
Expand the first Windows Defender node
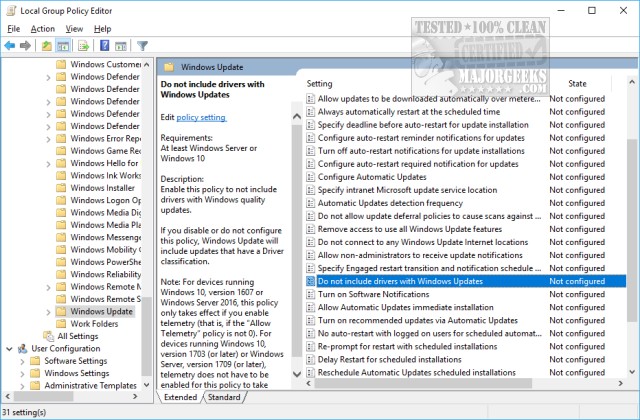[48, 78]
